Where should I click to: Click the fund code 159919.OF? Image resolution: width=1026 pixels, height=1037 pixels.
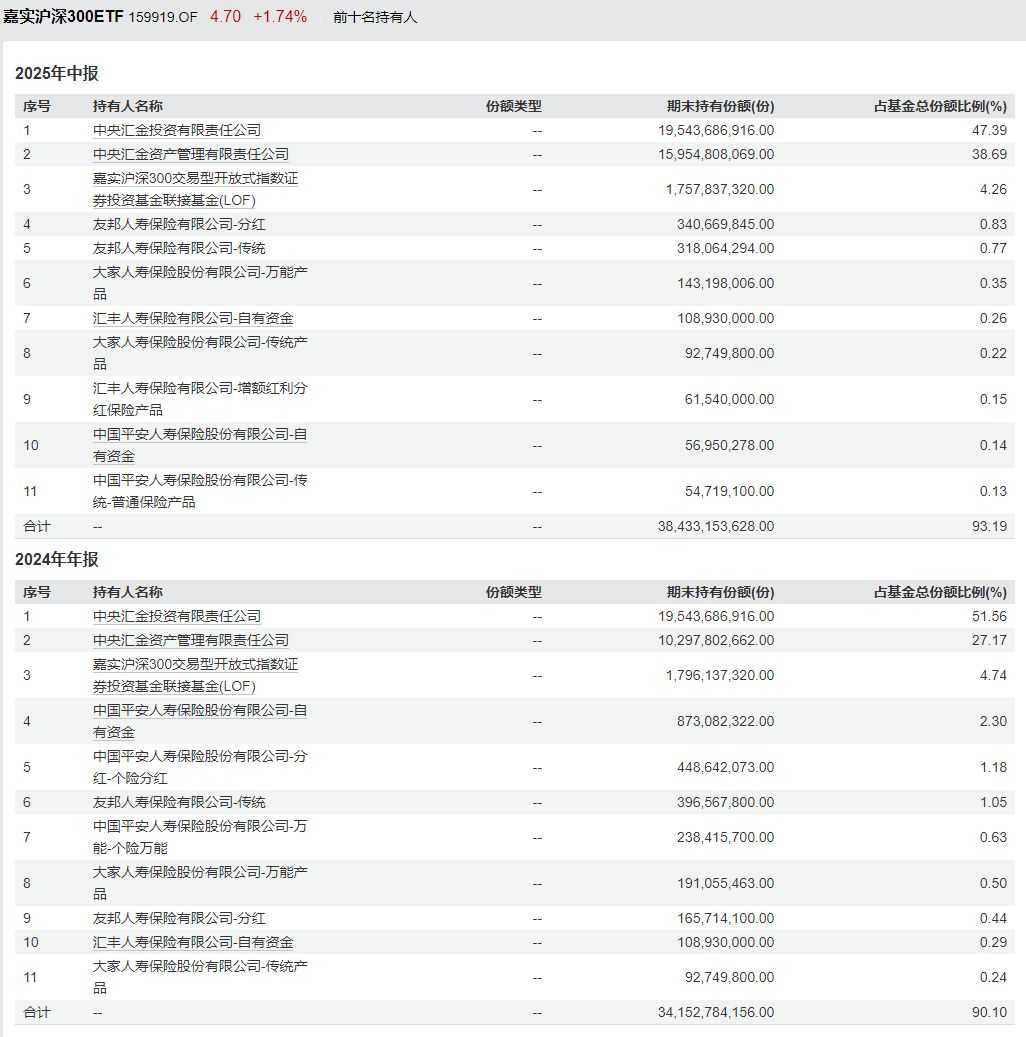[x=163, y=17]
